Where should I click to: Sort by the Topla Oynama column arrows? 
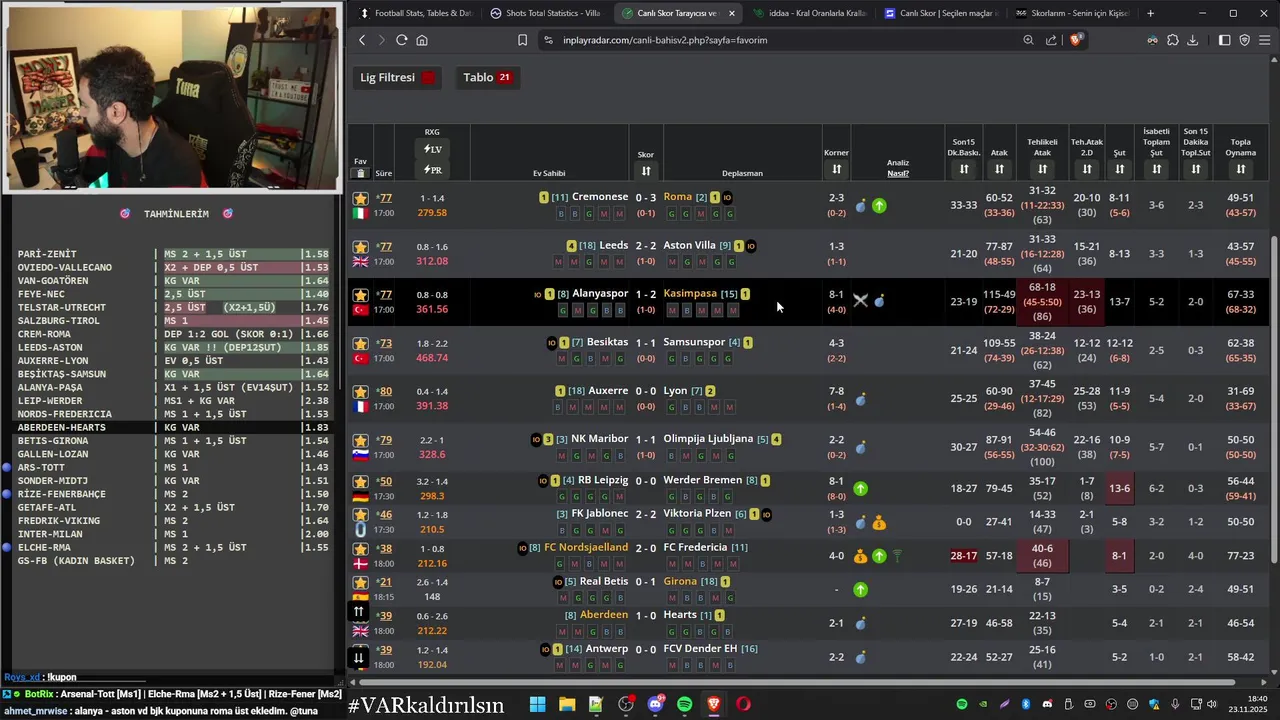tap(1241, 170)
